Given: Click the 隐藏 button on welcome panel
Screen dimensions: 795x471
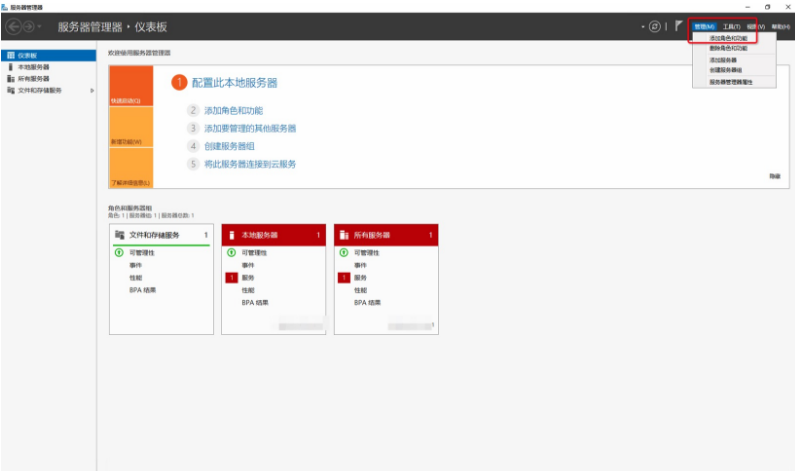Looking at the screenshot, I should 774,176.
